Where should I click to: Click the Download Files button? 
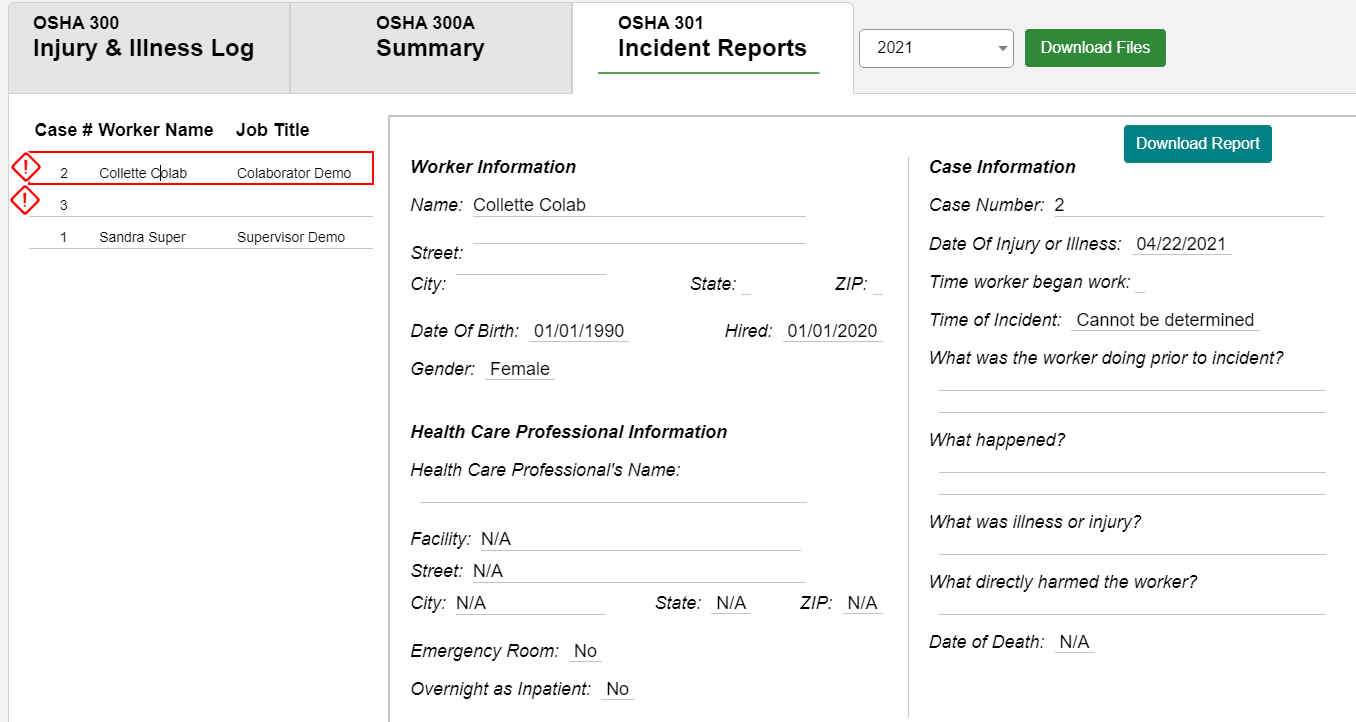[x=1095, y=48]
